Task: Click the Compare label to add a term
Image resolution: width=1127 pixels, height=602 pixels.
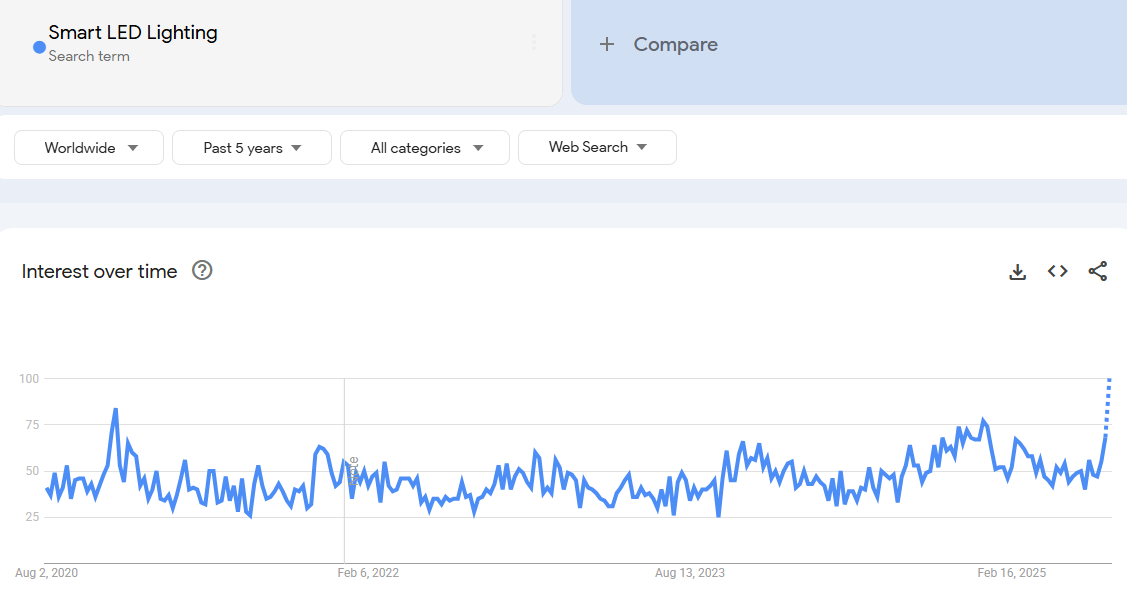Action: (x=675, y=44)
